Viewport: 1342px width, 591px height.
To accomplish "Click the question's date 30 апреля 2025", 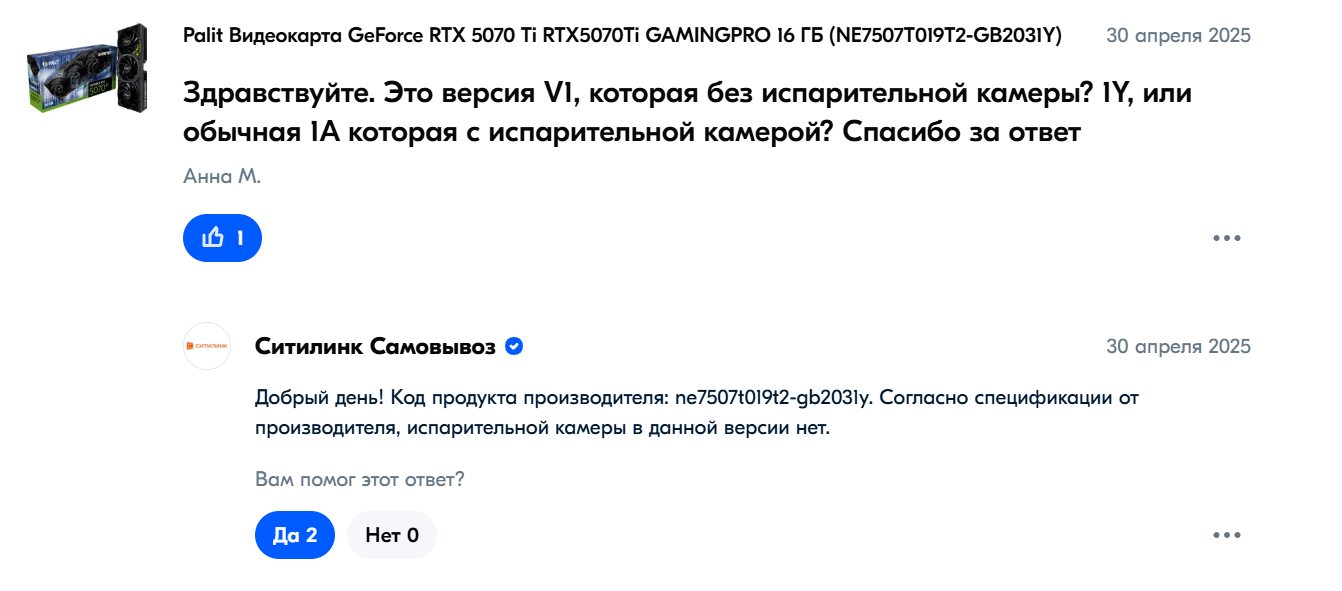I will click(1178, 36).
